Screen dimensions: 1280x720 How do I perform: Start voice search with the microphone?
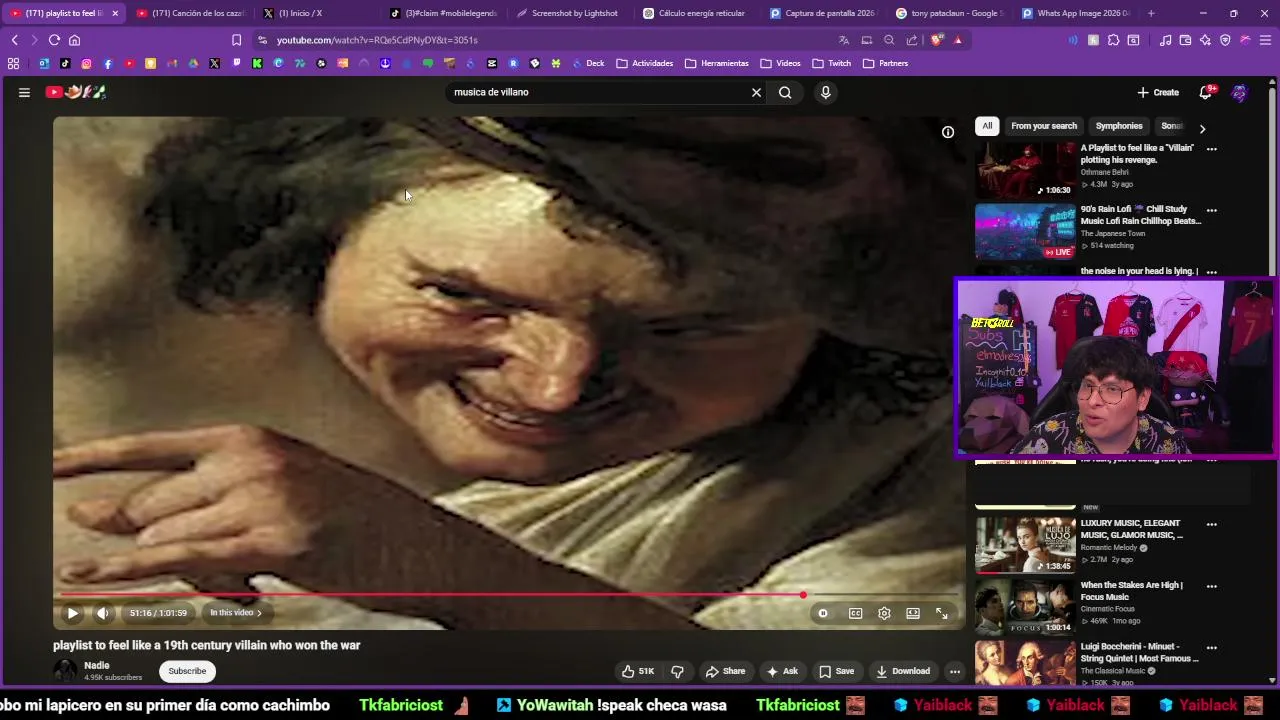[x=825, y=92]
